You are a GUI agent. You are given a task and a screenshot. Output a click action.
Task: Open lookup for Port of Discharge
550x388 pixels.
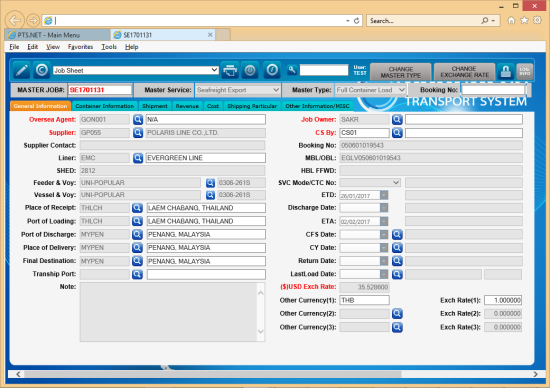[x=137, y=234]
